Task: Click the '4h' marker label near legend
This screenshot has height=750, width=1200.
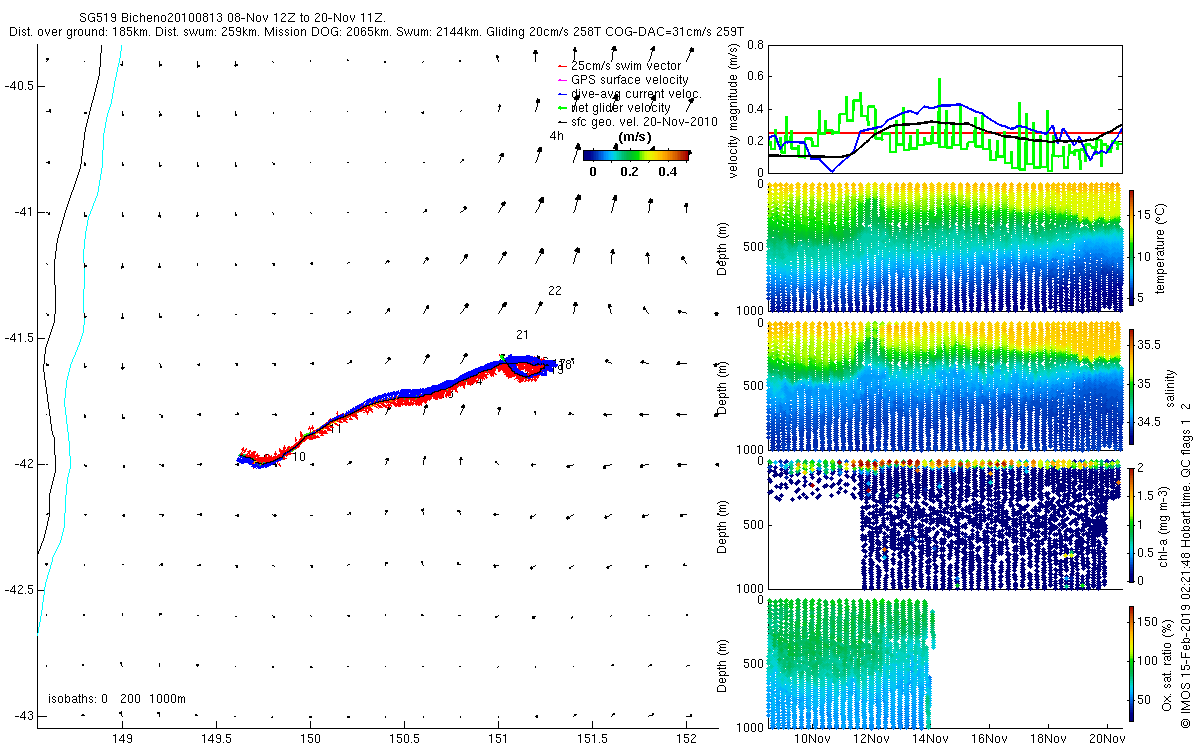Action: pos(557,135)
